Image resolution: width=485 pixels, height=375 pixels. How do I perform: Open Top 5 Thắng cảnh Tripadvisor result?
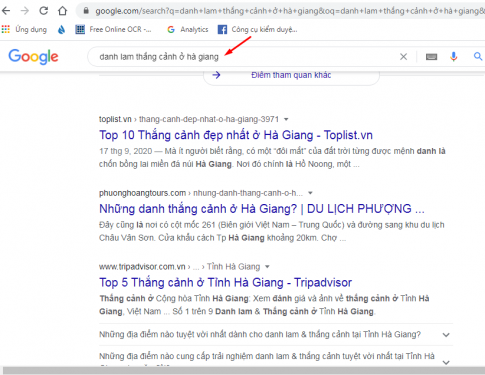[225, 283]
